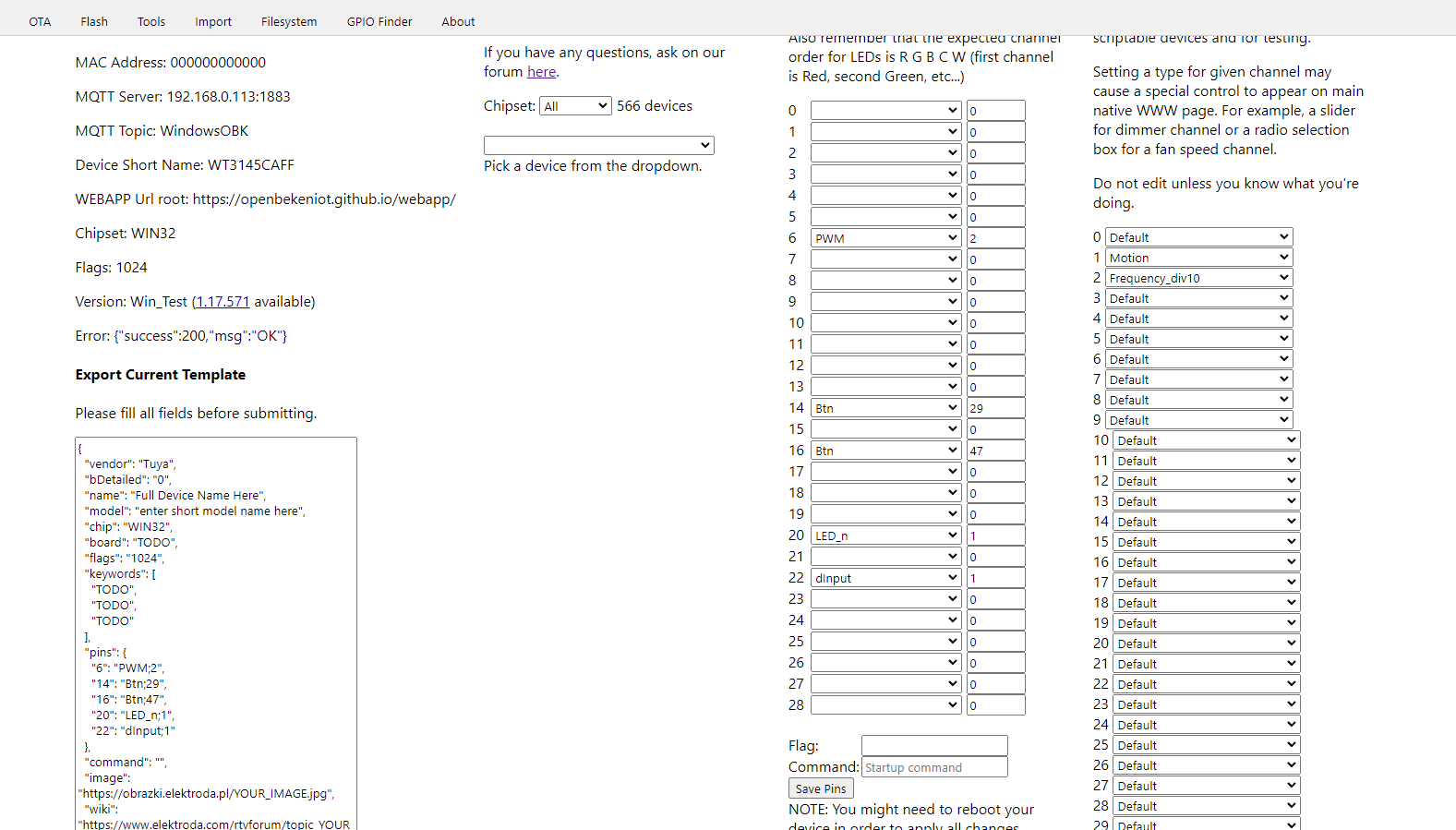Open the GPIO Finder tab
1456x830 pixels.
(379, 21)
